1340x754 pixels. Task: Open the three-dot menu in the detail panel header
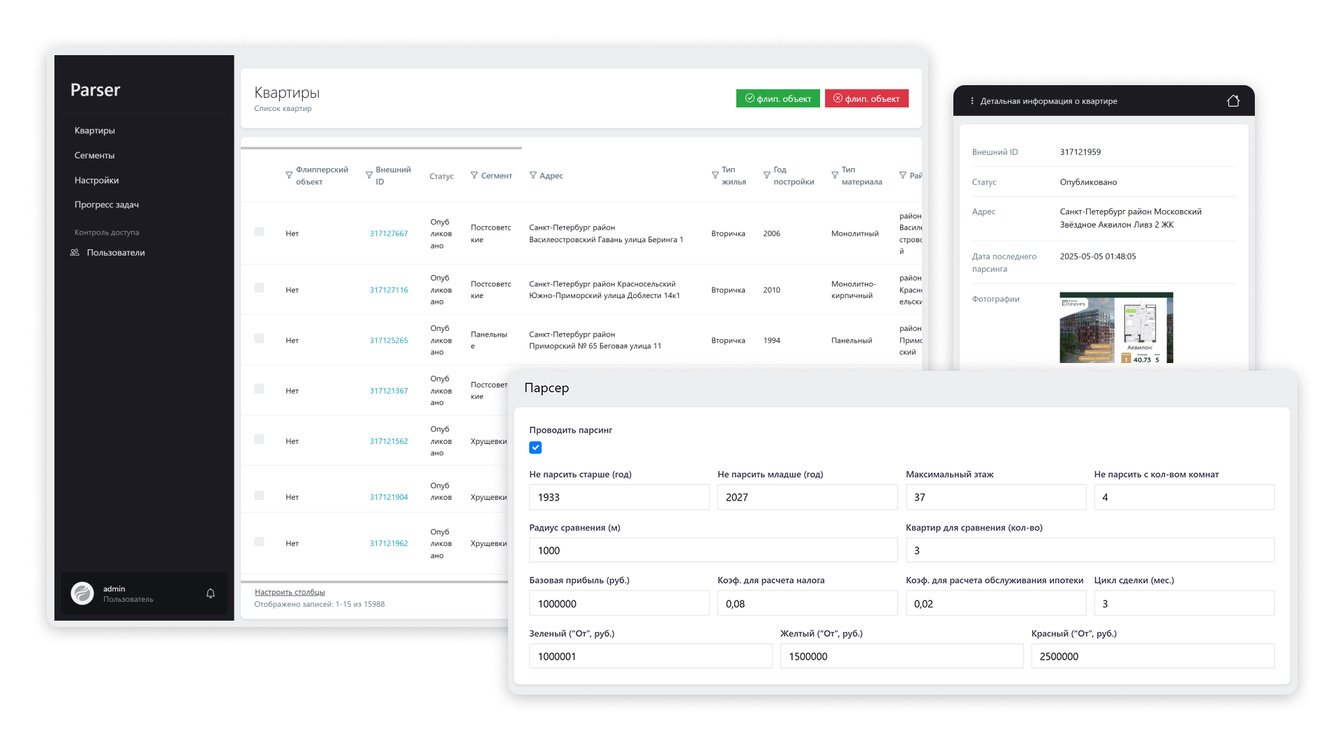[x=972, y=101]
